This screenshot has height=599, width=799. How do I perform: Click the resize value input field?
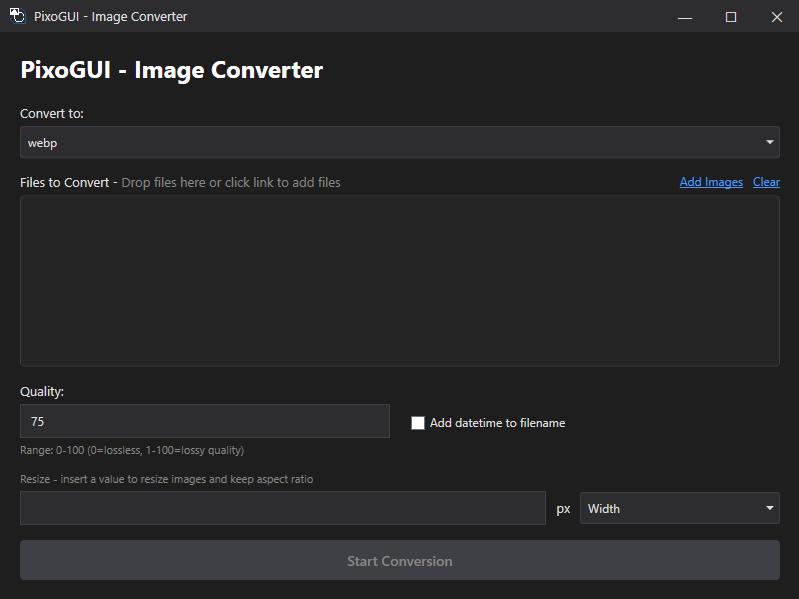pyautogui.click(x=283, y=508)
